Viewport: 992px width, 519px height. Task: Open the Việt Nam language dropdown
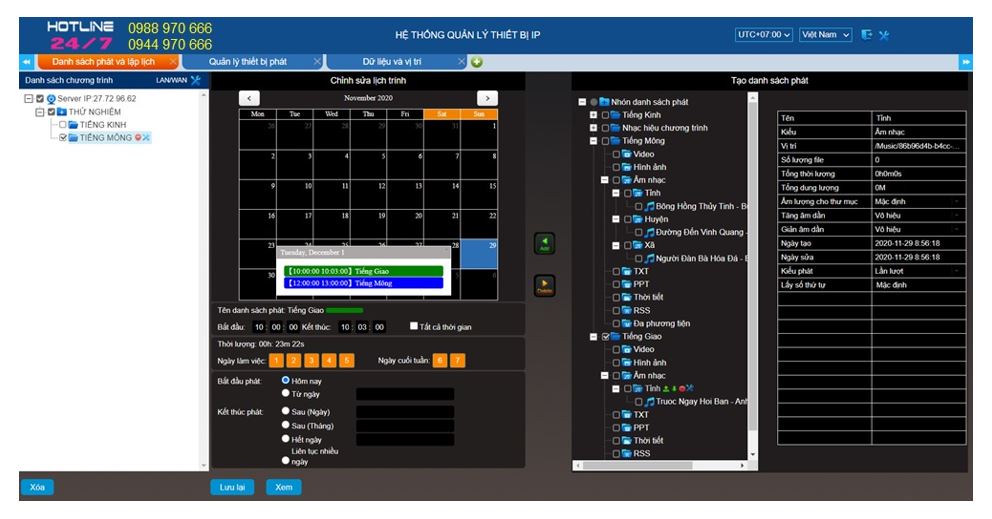tap(826, 35)
